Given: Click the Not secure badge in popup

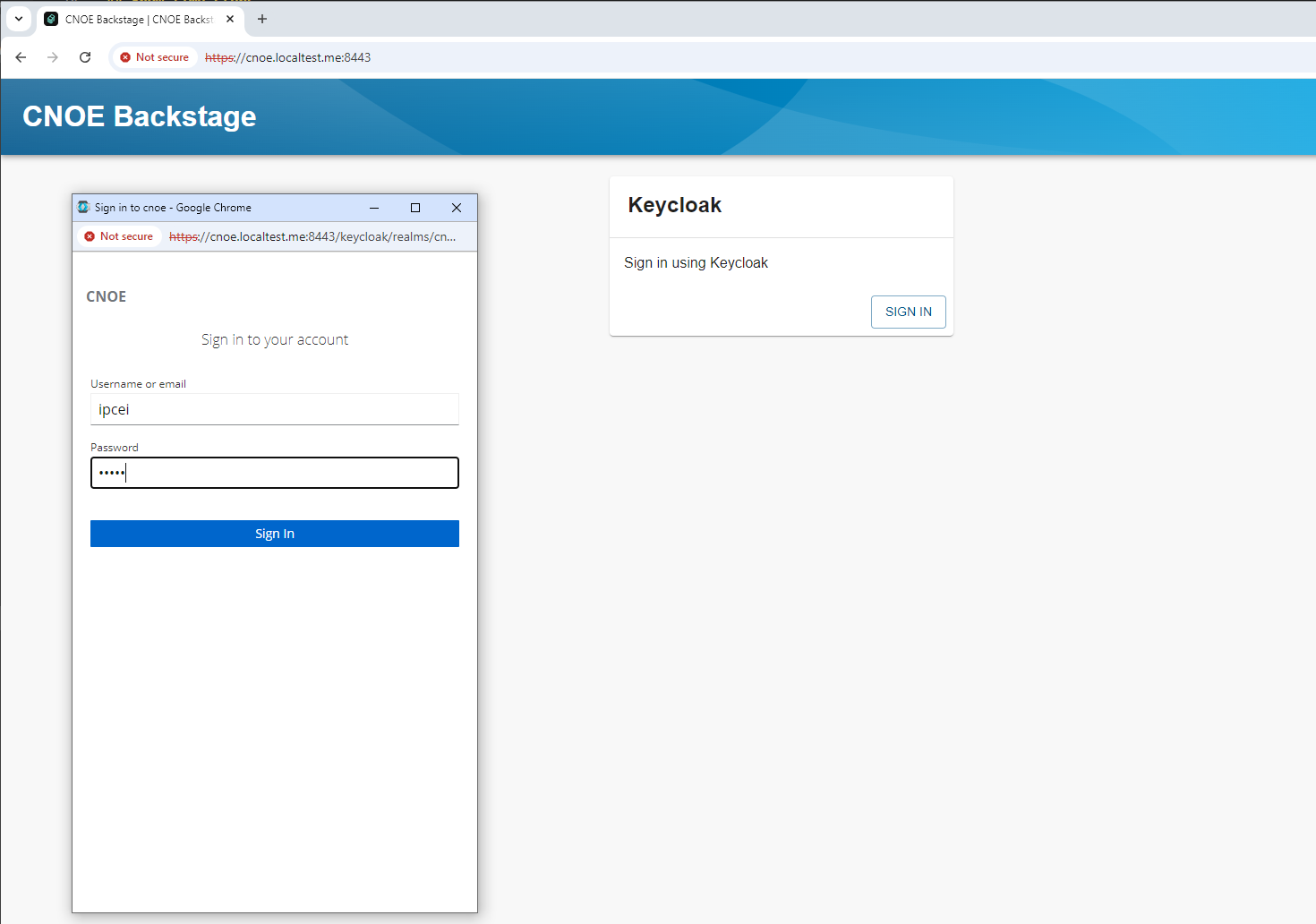Looking at the screenshot, I should pyautogui.click(x=118, y=236).
